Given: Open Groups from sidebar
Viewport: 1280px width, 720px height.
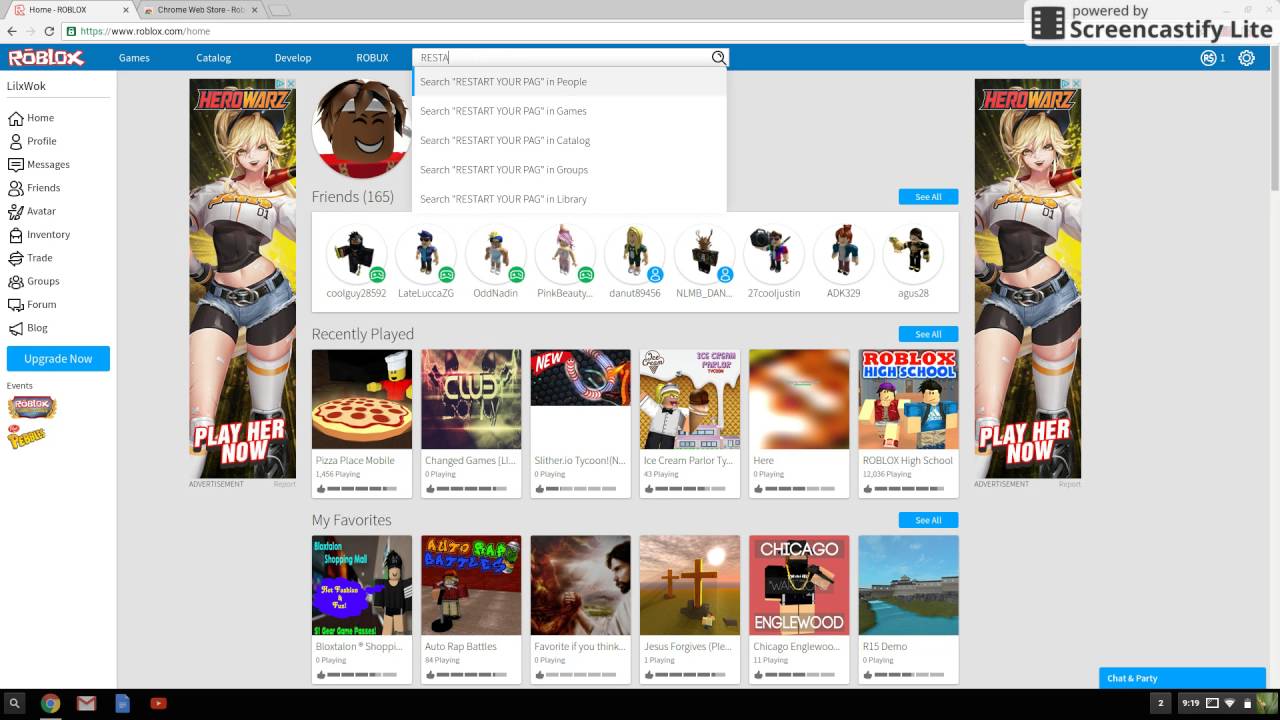Looking at the screenshot, I should tap(43, 281).
